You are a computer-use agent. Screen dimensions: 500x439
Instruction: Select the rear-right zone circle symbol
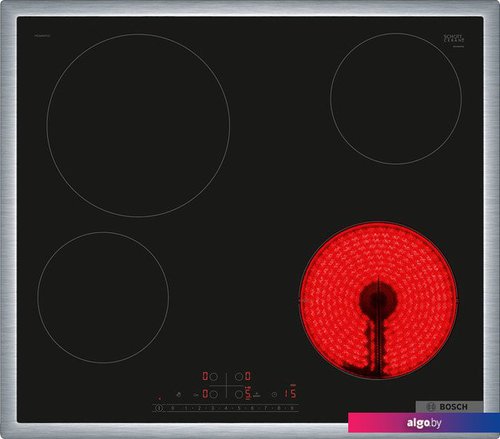pos(239,377)
